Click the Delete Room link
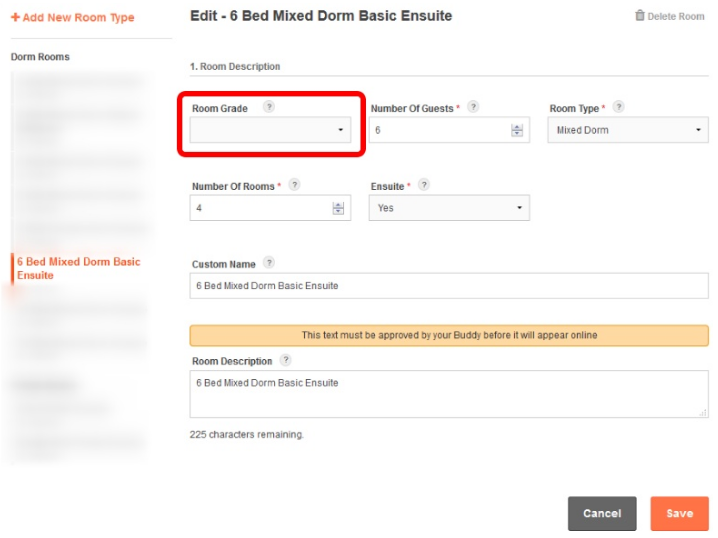The width and height of the screenshot is (718, 538). [669, 16]
